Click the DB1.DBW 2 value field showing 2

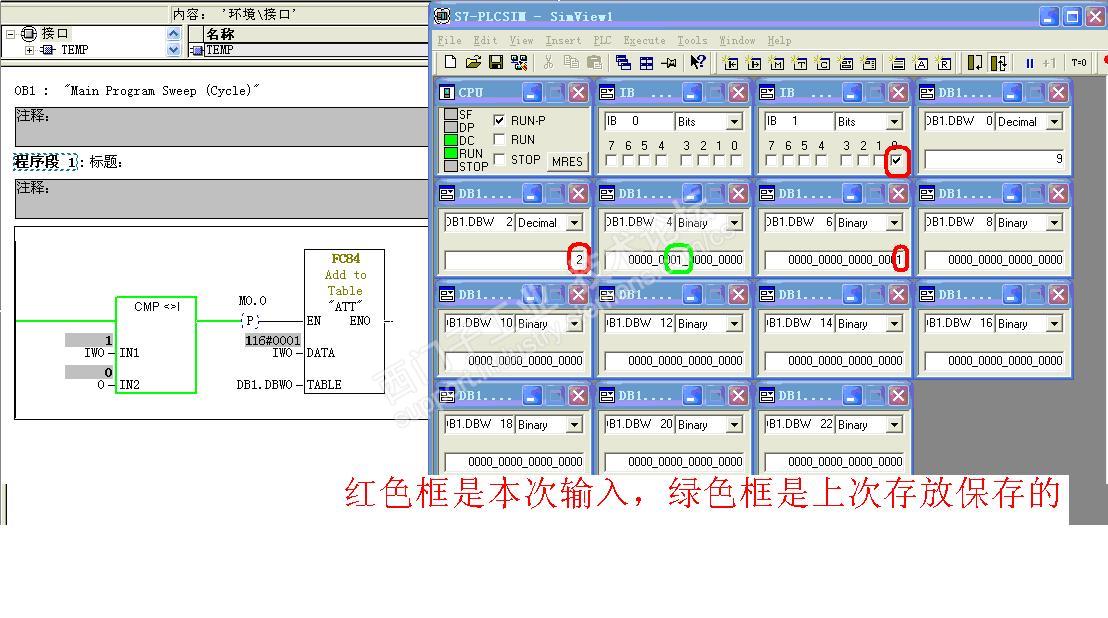(x=514, y=260)
